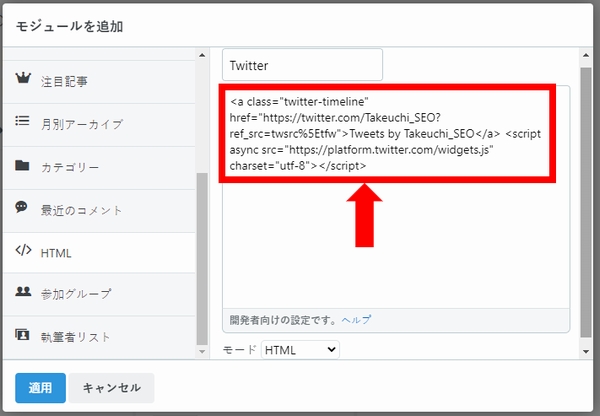Click inside the HTML code textarea

click(x=396, y=197)
